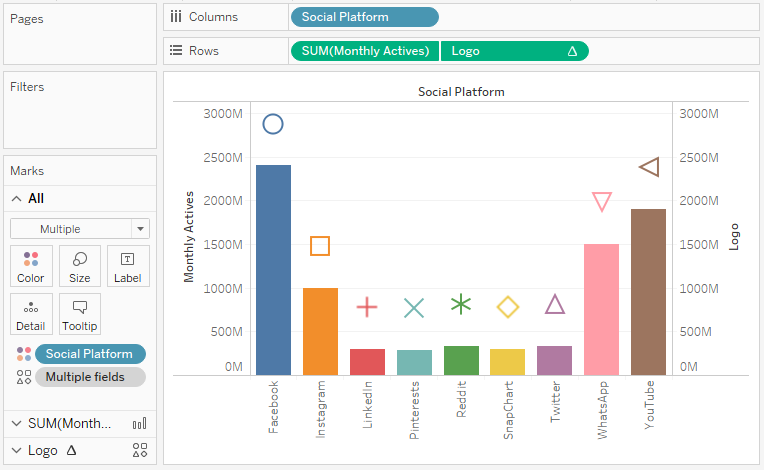Click shape icon beside Multiple fields pill
The height and width of the screenshot is (470, 764).
24,377
